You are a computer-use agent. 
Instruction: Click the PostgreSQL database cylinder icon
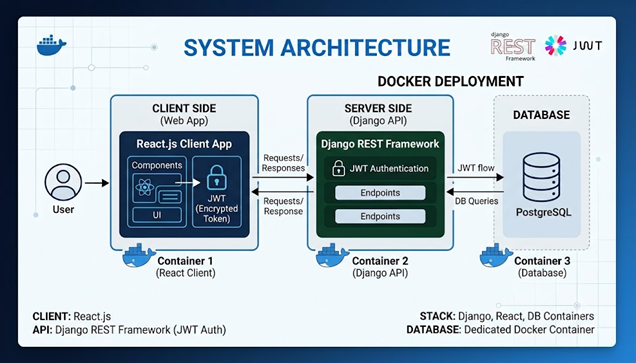point(541,177)
